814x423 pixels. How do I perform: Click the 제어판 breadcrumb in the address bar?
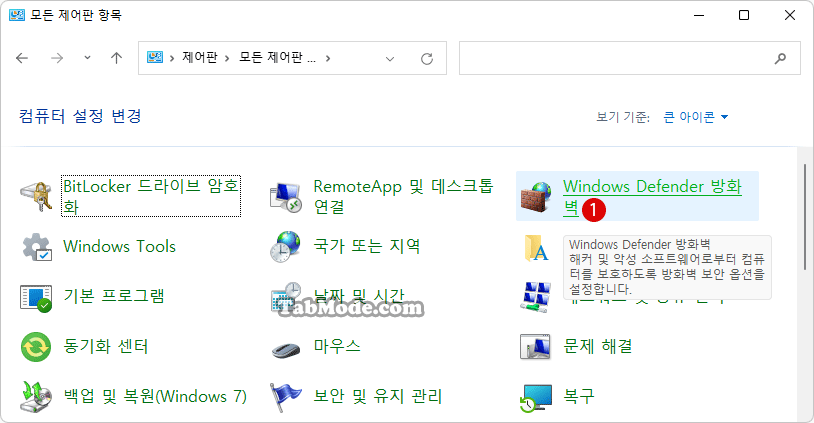pos(200,57)
